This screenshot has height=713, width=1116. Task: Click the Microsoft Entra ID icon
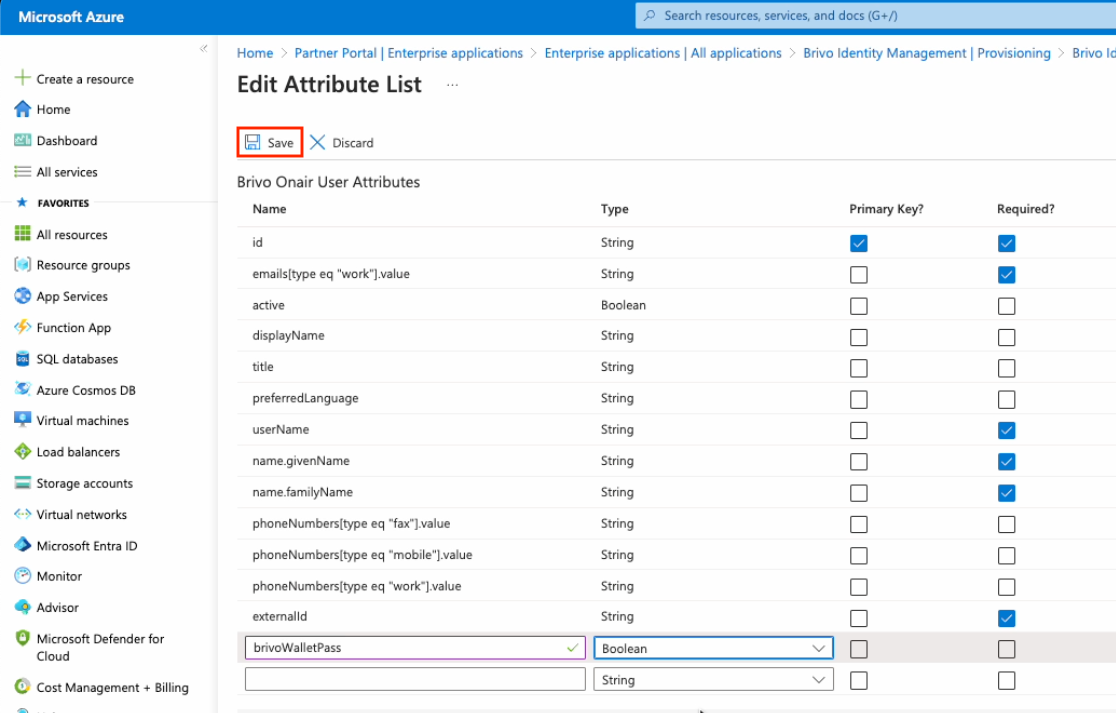coord(22,545)
